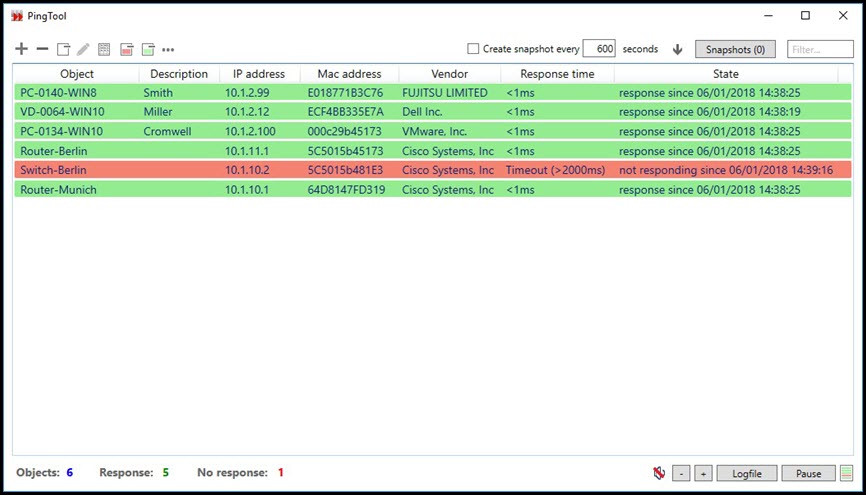Click the Dell Inc. vendor cell
The image size is (866, 495).
tap(422, 112)
